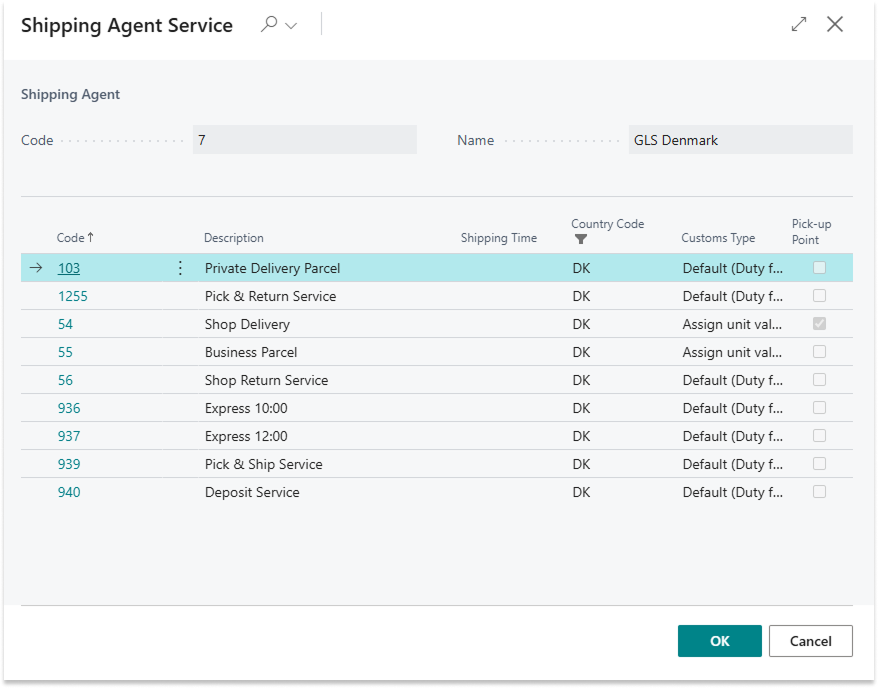Click the row selector arrow for 103
Image resolution: width=878 pixels, height=688 pixels.
(36, 268)
